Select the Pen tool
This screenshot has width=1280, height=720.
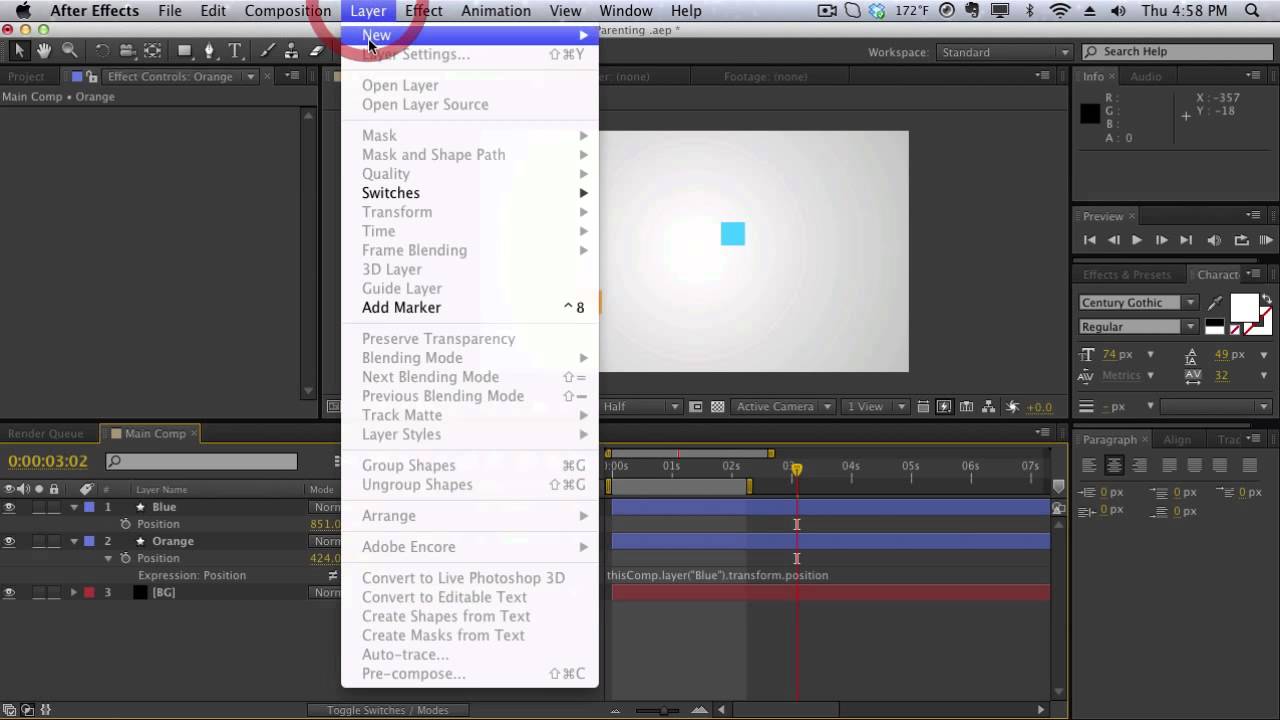tap(209, 51)
